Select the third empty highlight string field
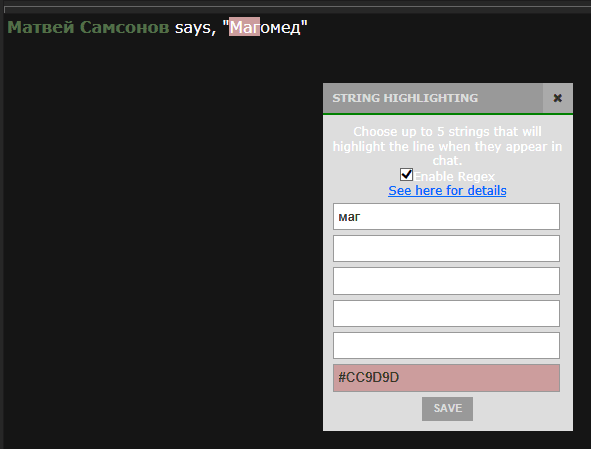 (446, 281)
